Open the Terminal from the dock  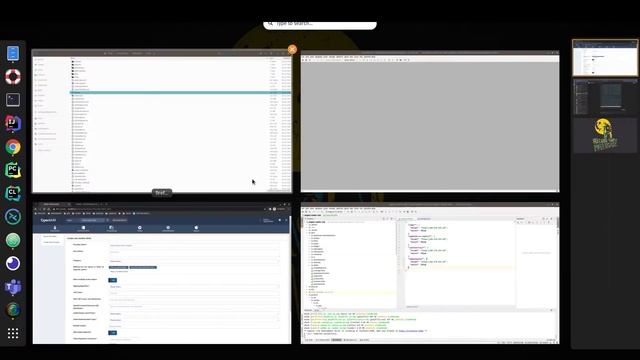tap(13, 100)
